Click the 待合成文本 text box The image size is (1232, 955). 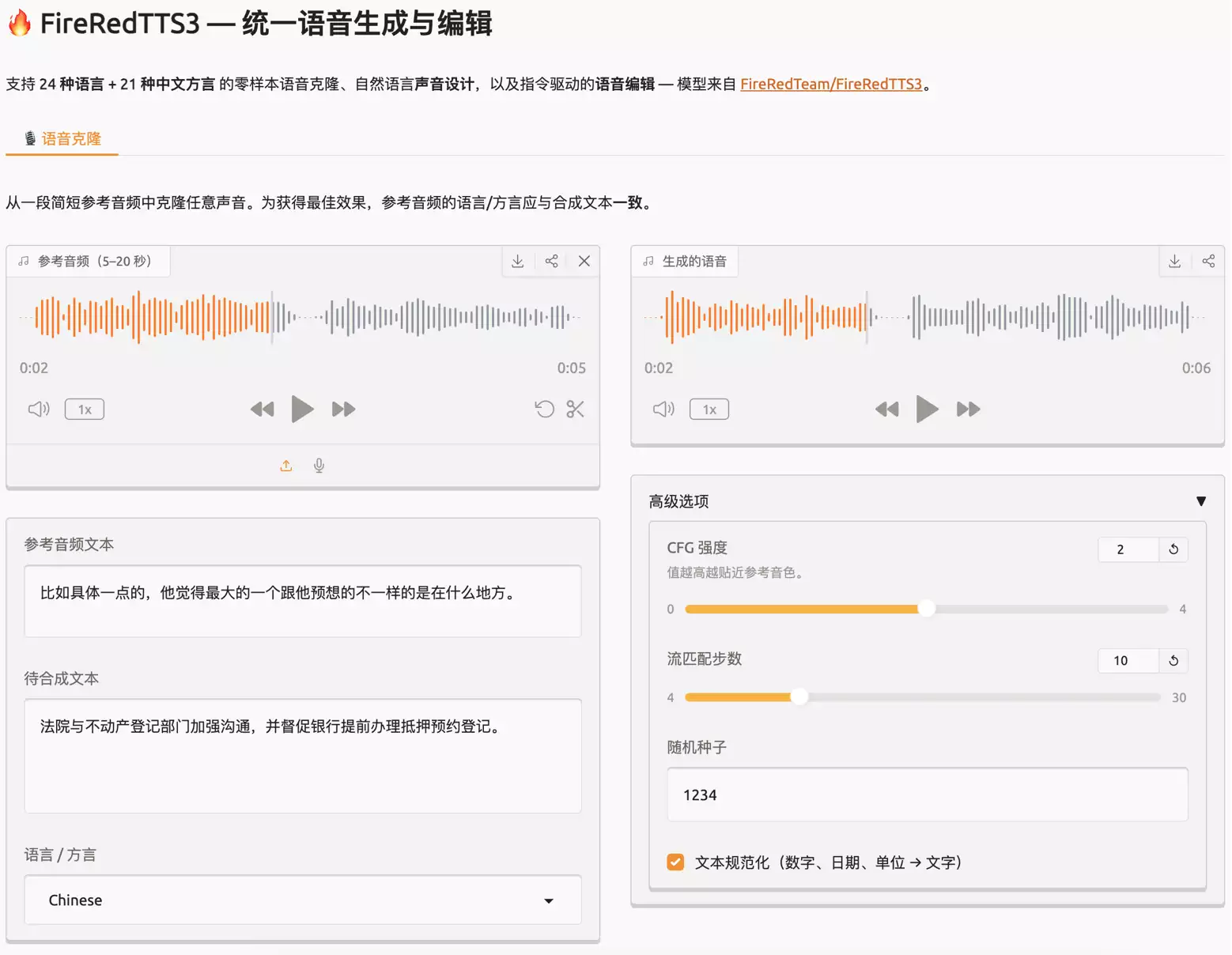pyautogui.click(x=303, y=756)
